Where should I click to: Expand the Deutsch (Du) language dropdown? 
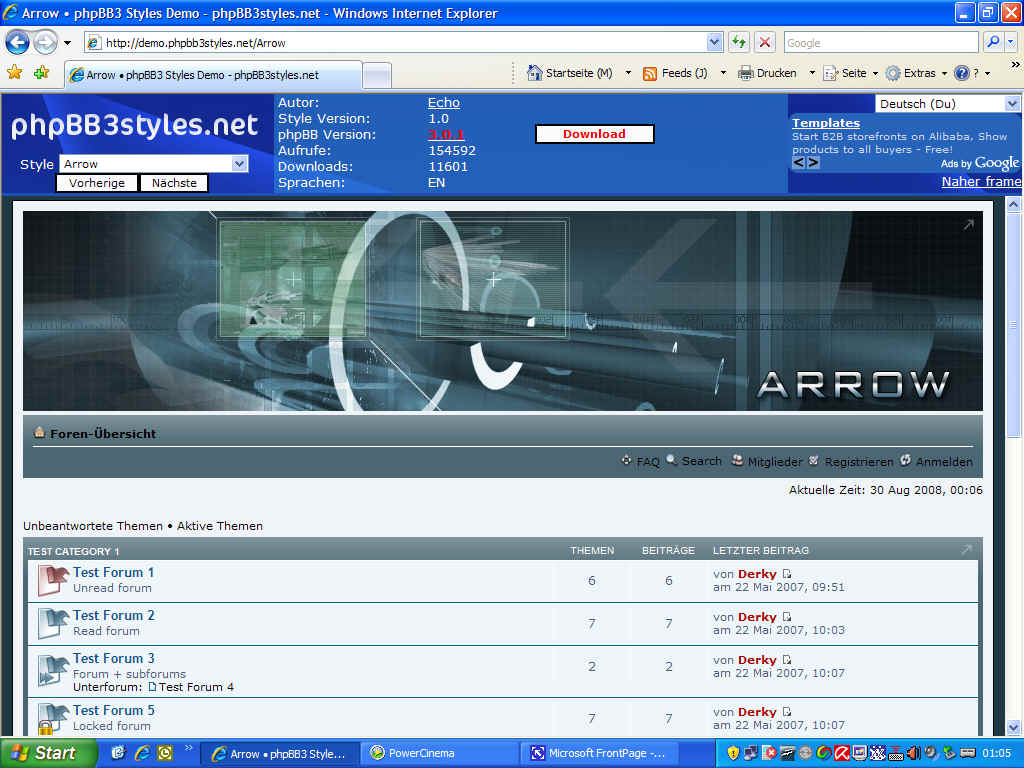[1012, 104]
